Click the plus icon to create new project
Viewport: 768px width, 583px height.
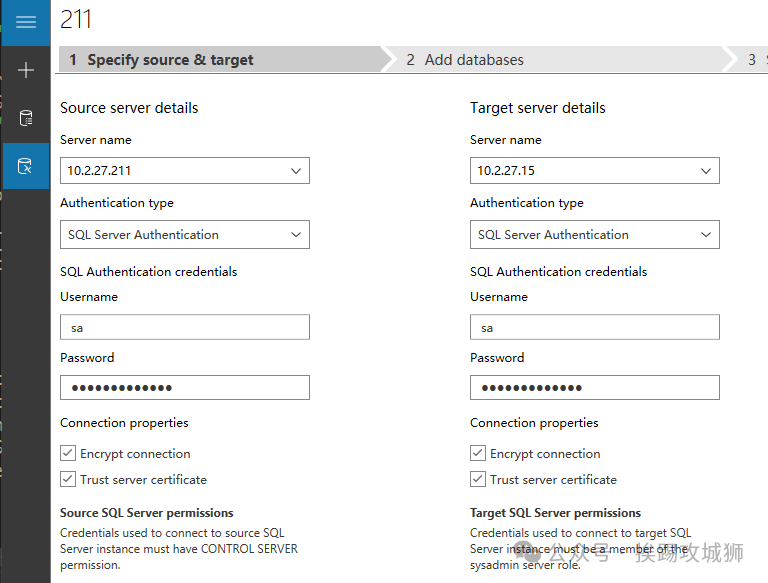click(26, 70)
